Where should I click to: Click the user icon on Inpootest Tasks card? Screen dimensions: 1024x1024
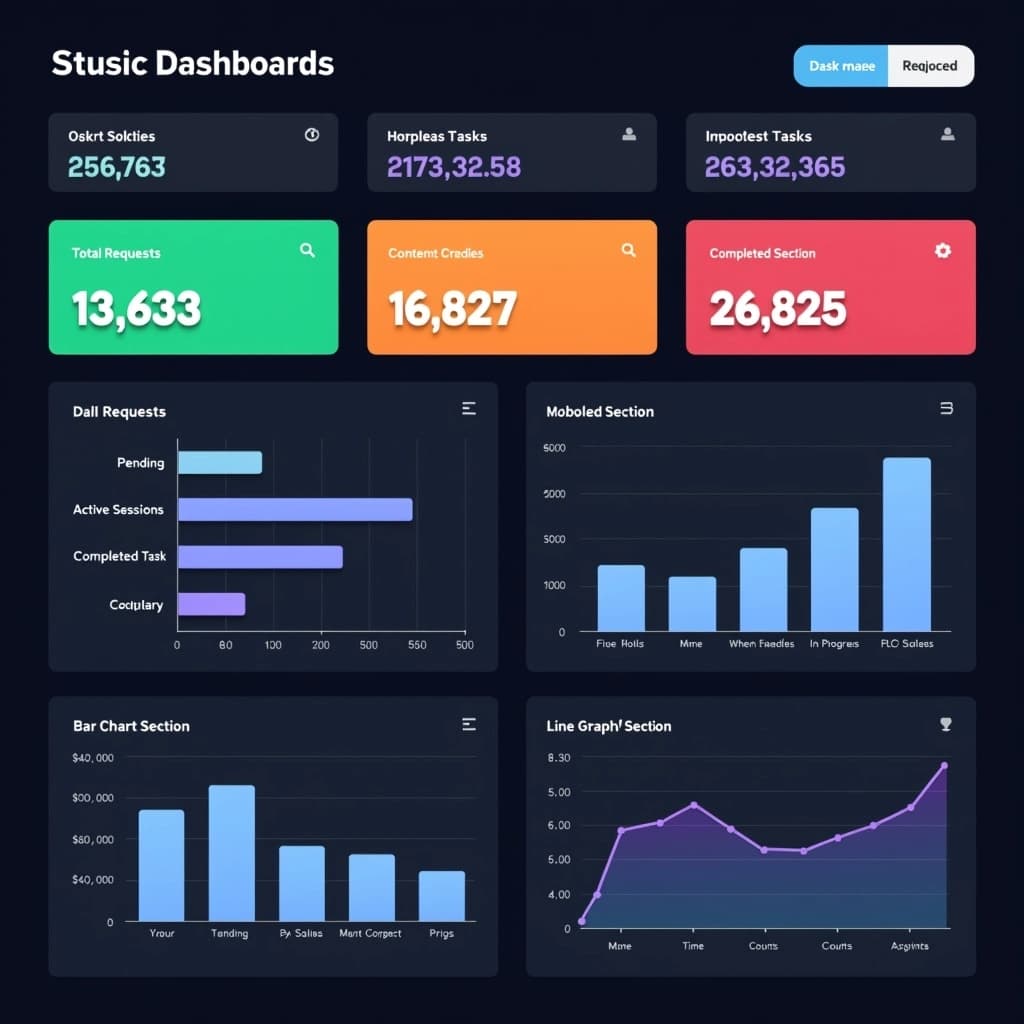(948, 134)
